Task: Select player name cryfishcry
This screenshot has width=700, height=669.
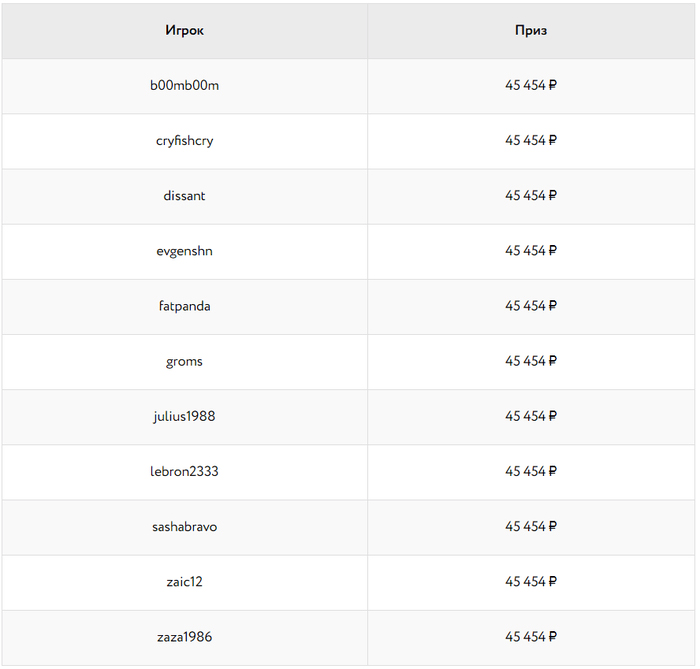Action: [x=184, y=141]
